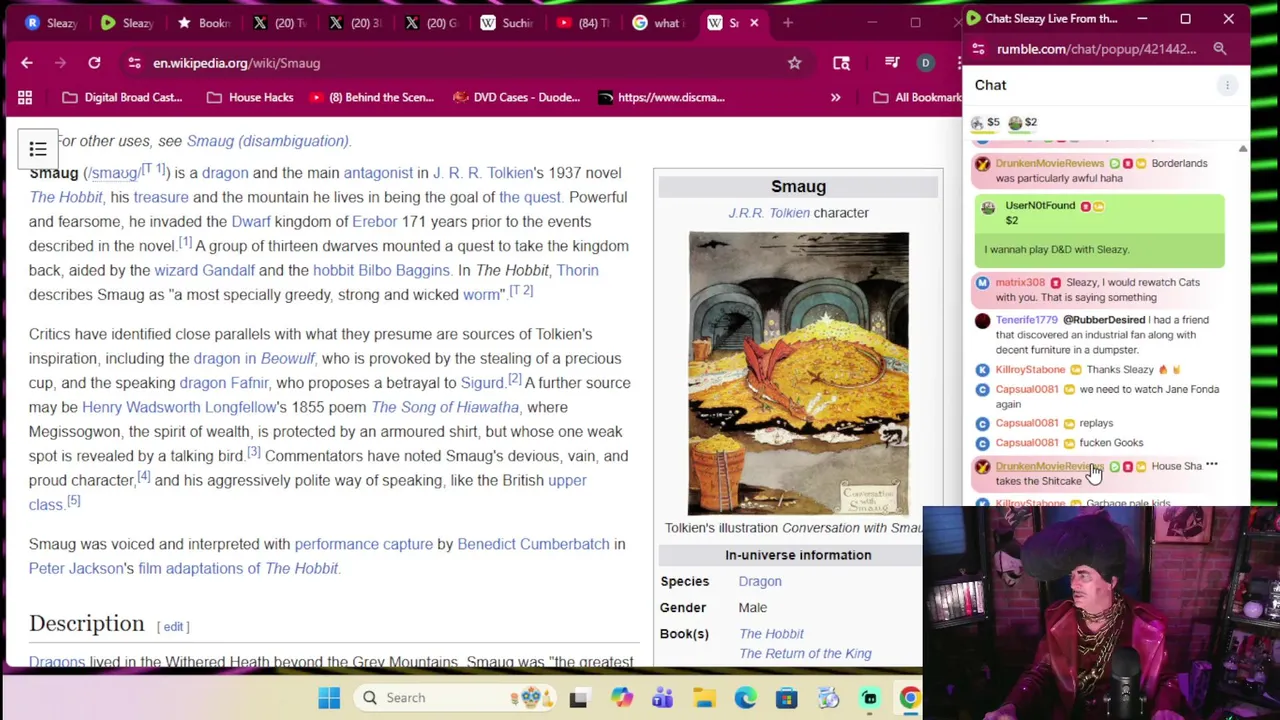Go back using the browser back arrow

[x=27, y=63]
